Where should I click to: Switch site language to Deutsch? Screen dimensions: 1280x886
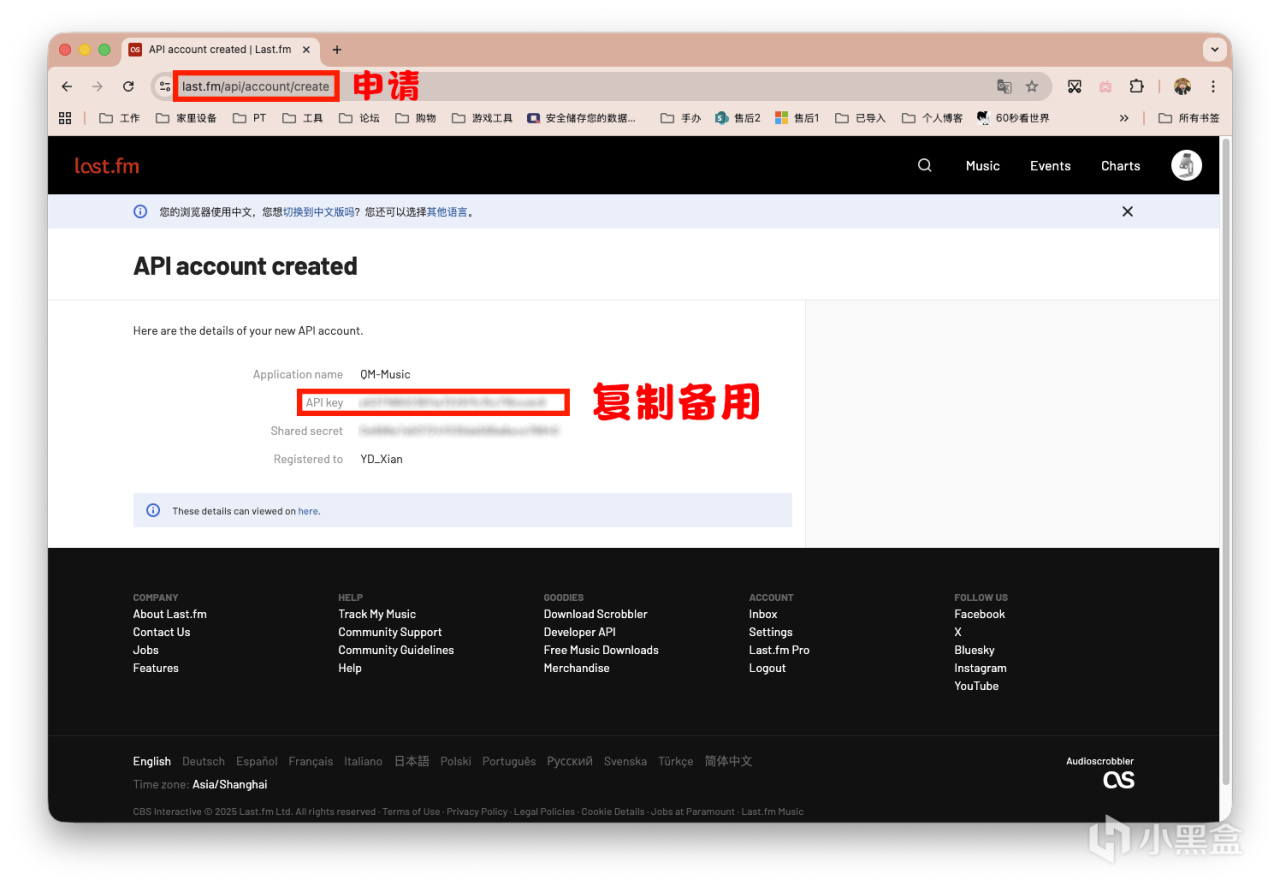(203, 761)
